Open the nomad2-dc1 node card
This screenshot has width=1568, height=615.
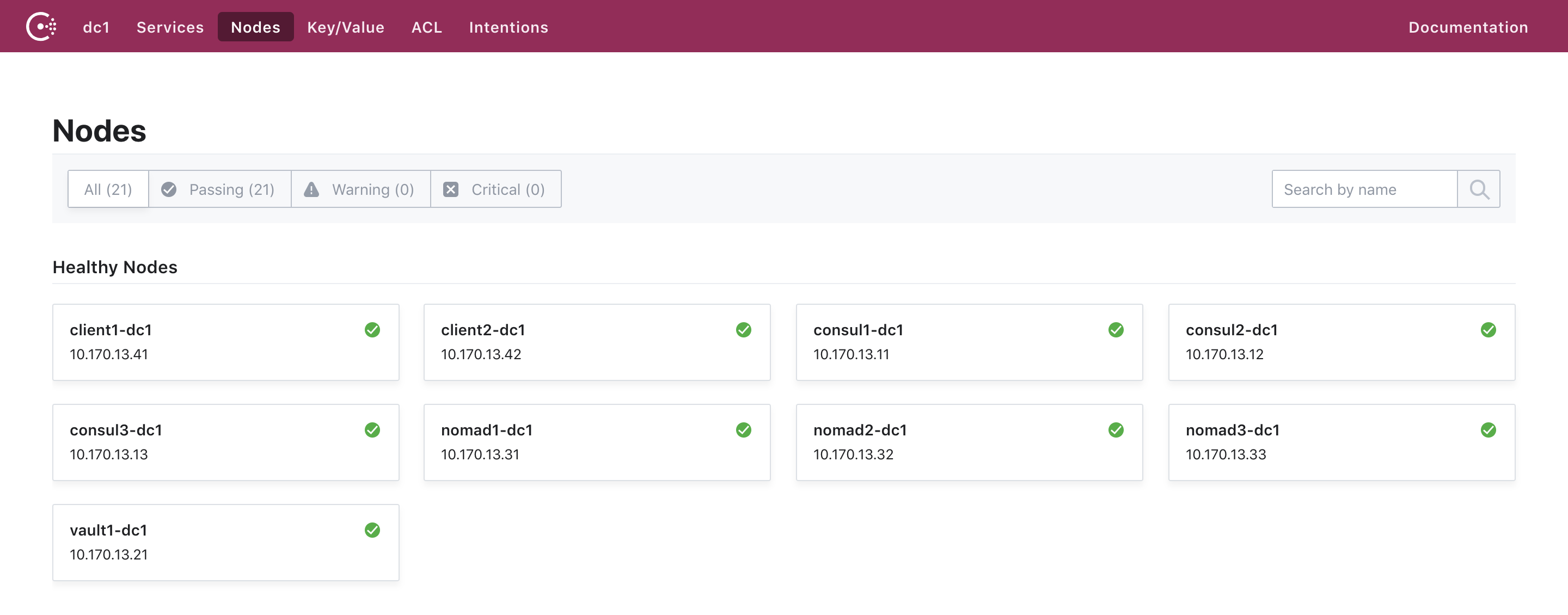tap(969, 442)
